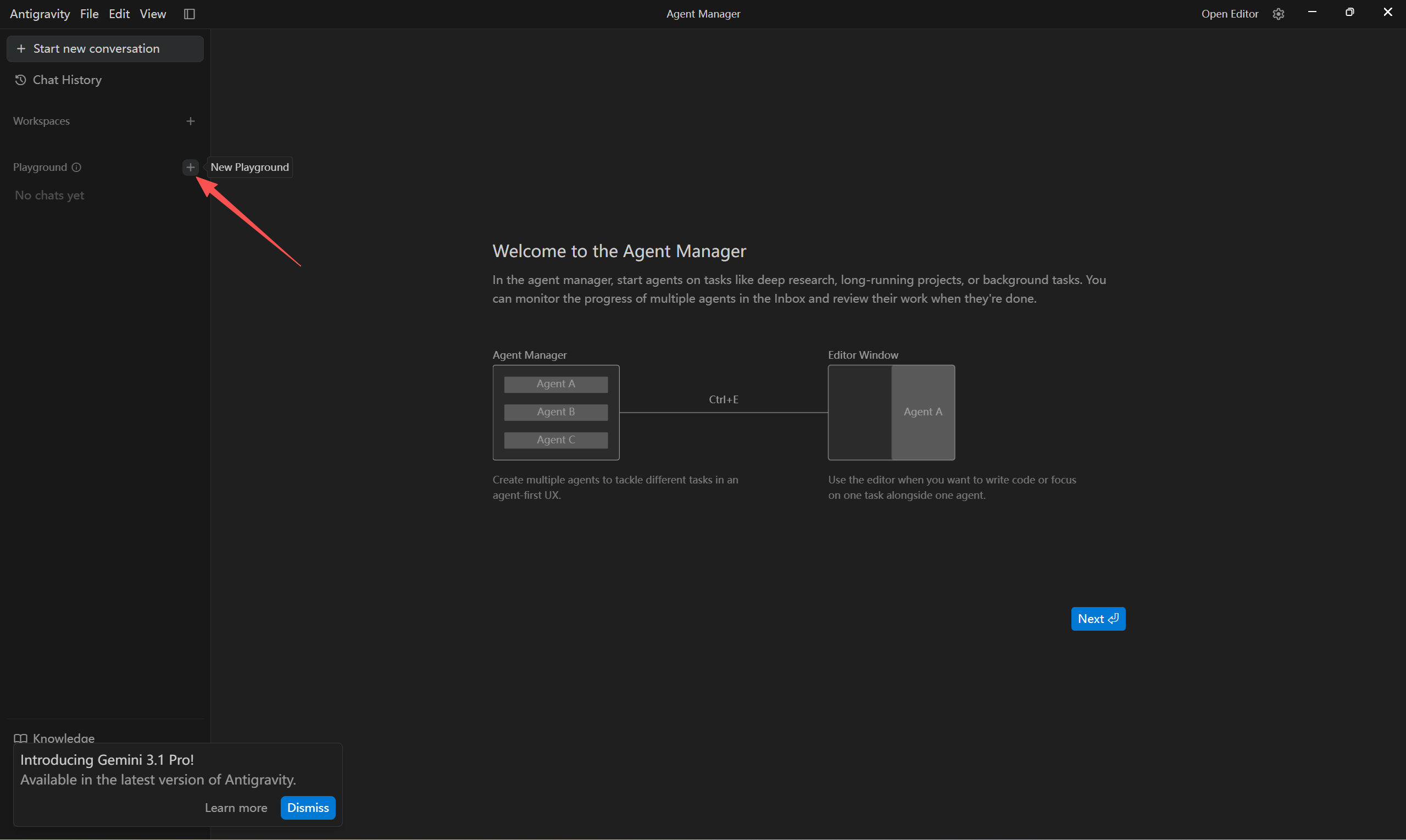
Task: Click the Agent C box
Action: click(x=555, y=440)
